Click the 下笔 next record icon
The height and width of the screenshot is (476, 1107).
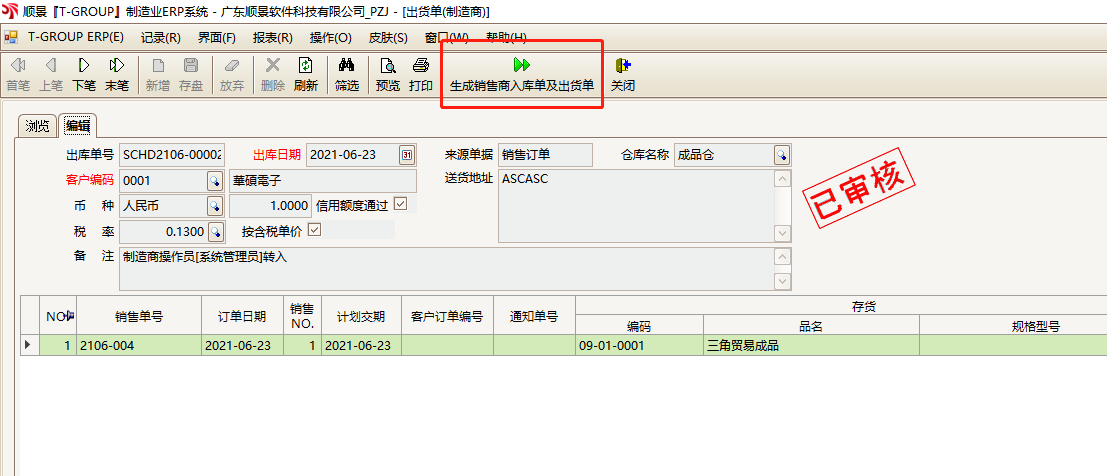(84, 74)
